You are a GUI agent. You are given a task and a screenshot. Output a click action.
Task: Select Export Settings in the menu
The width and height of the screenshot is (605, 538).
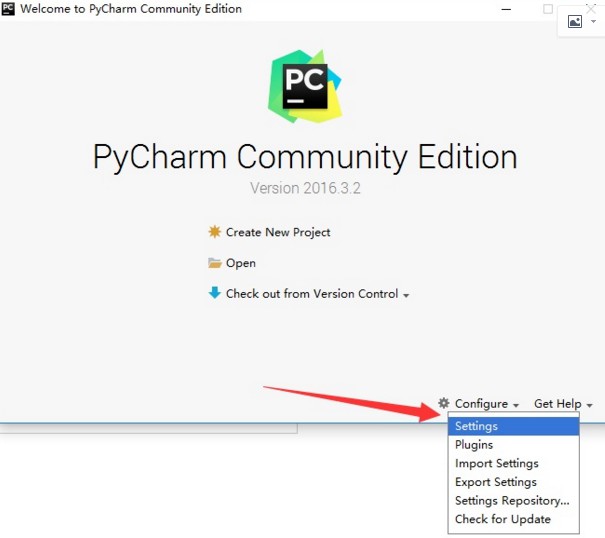point(514,482)
